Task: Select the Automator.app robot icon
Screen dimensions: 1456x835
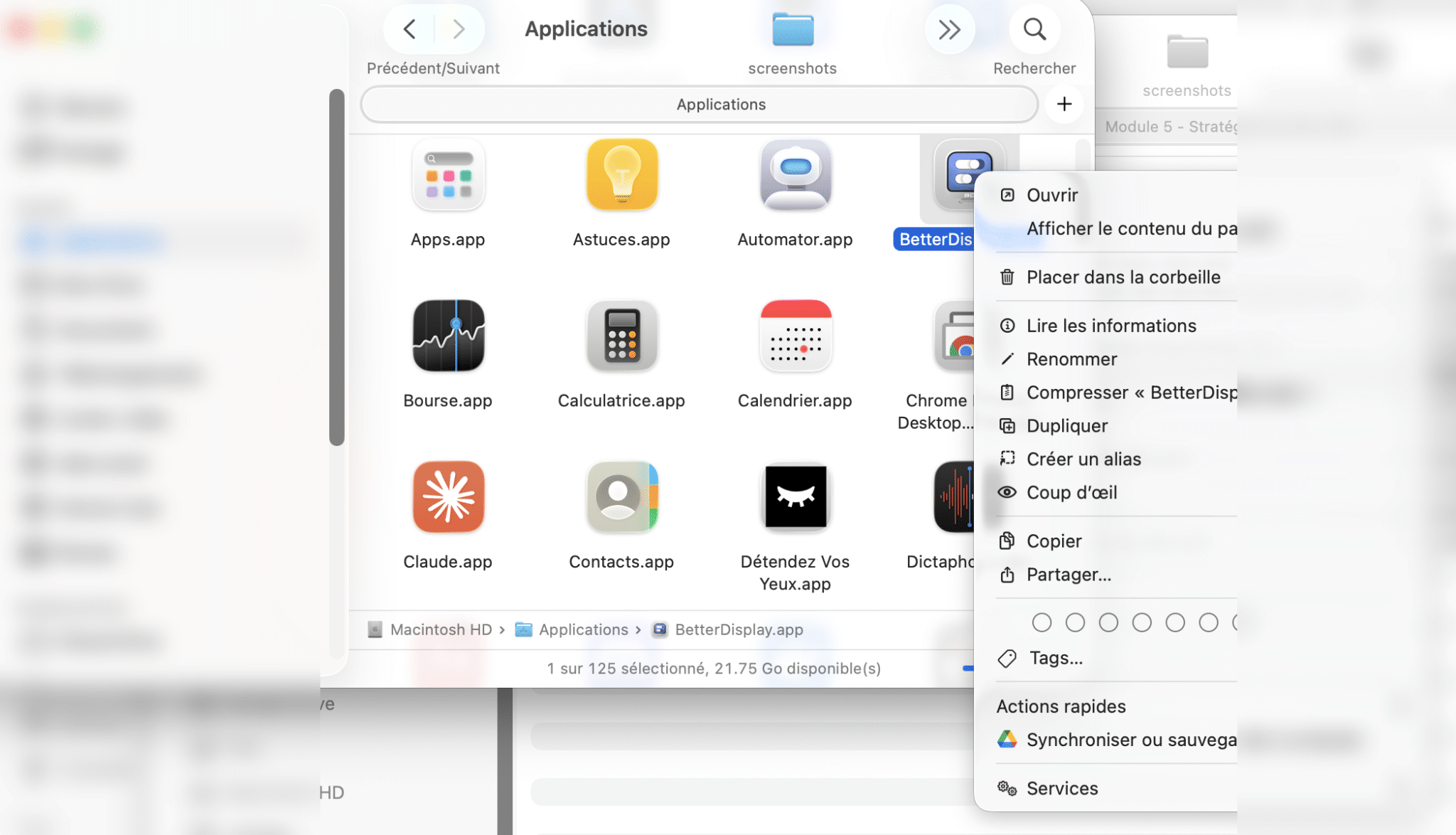Action: (795, 175)
